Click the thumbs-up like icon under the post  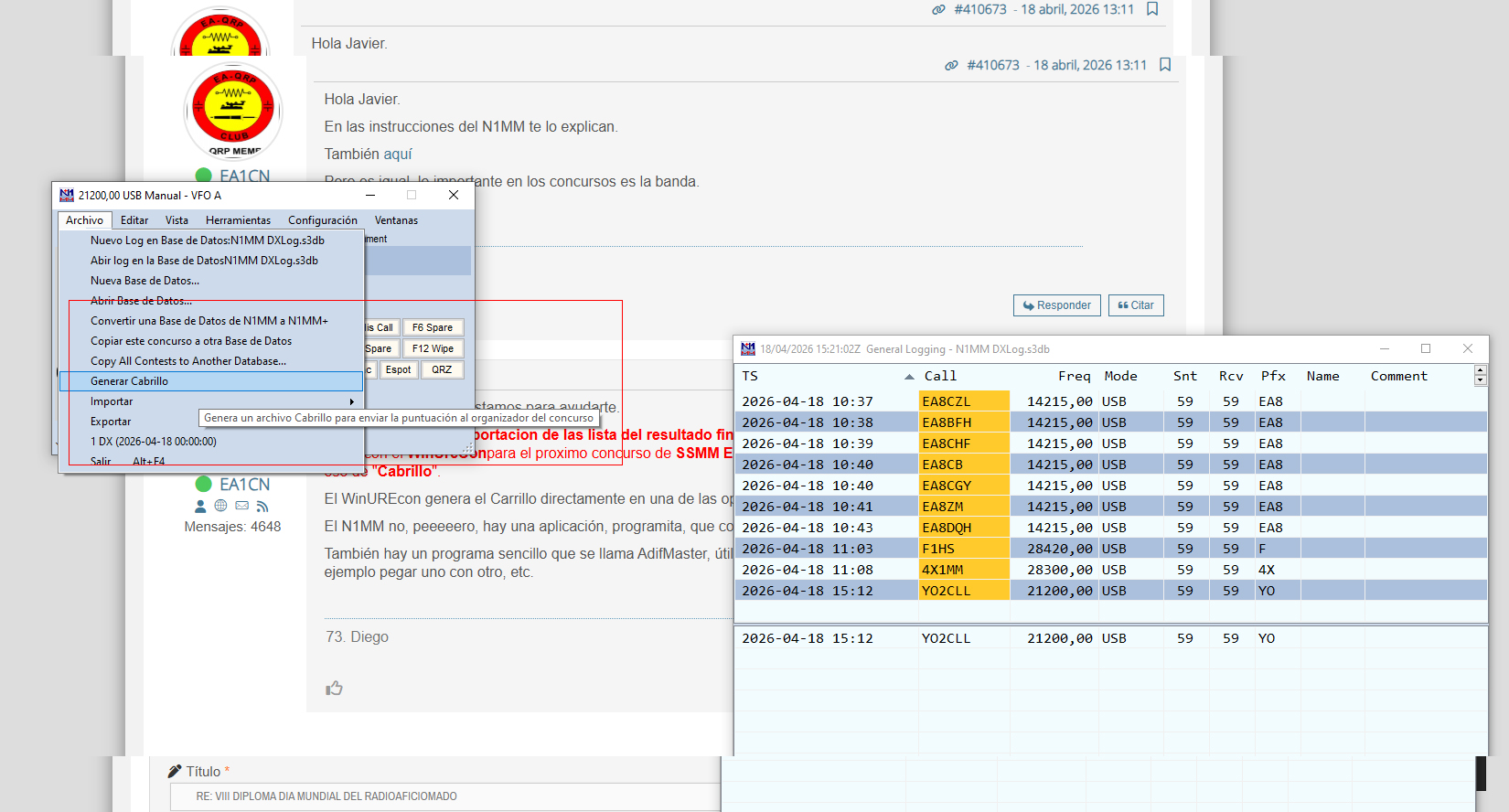[x=334, y=688]
